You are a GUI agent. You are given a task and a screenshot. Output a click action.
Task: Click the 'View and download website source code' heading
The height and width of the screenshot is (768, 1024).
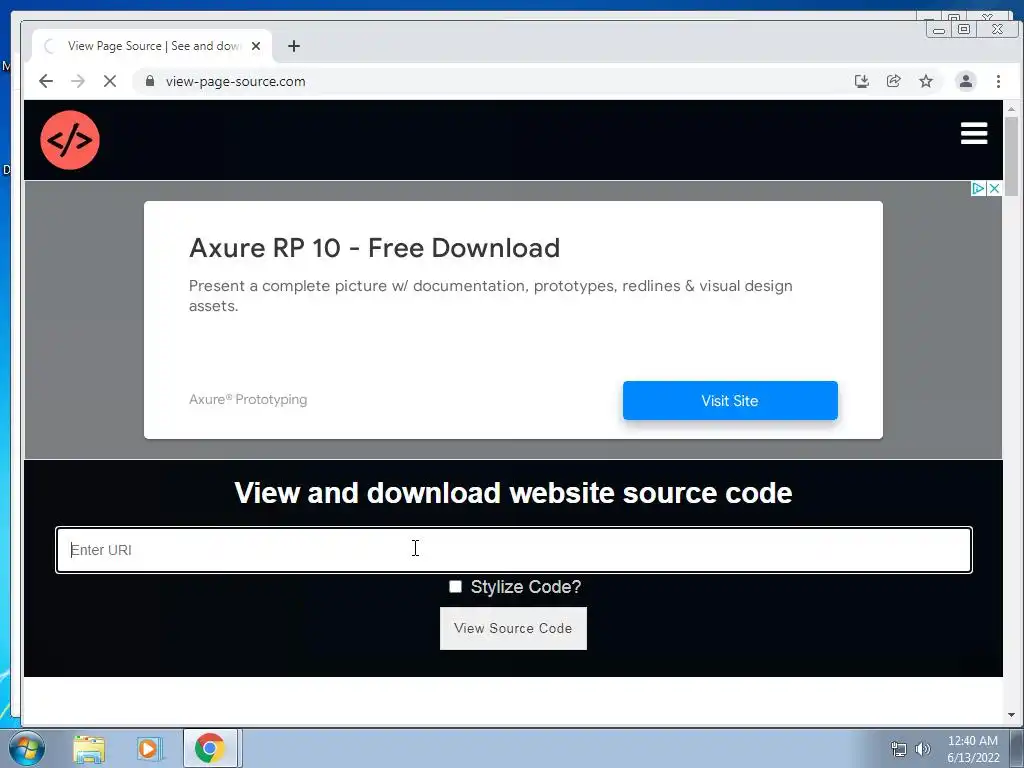tap(513, 492)
